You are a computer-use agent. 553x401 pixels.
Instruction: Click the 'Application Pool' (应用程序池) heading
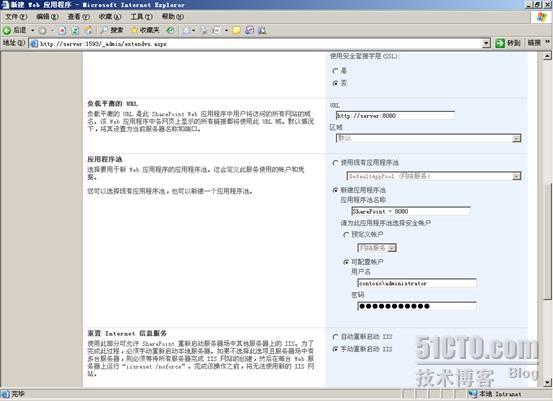point(105,159)
